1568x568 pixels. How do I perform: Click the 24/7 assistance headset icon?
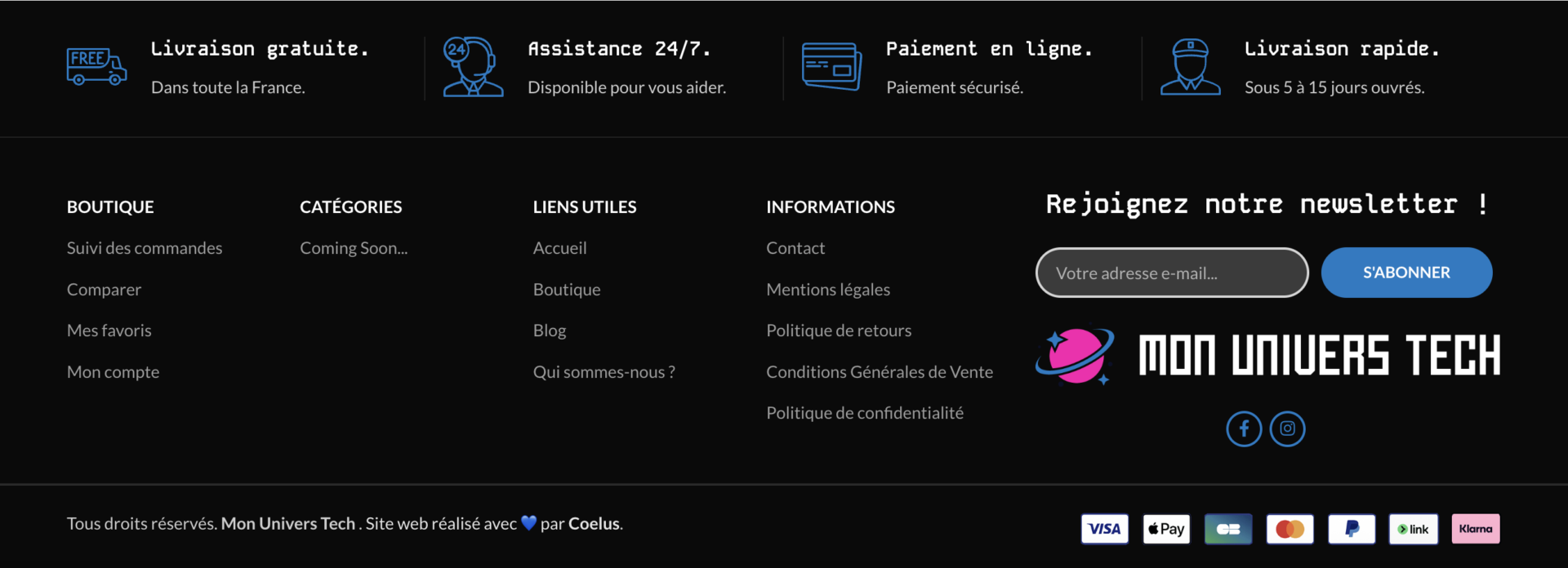point(472,67)
